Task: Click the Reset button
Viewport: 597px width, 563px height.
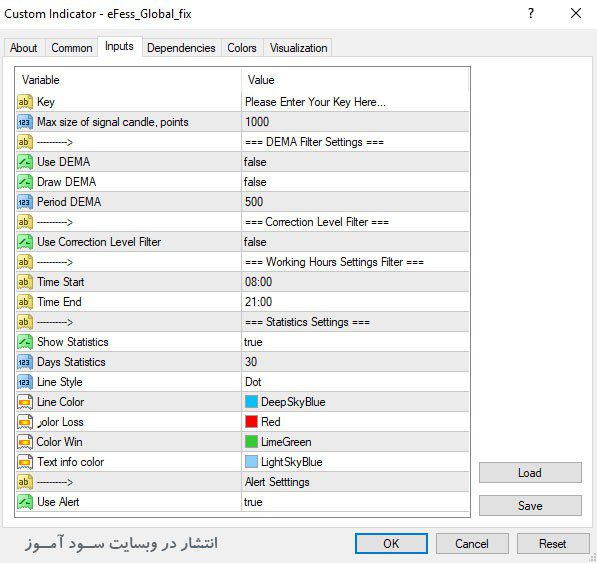Action: (x=552, y=544)
